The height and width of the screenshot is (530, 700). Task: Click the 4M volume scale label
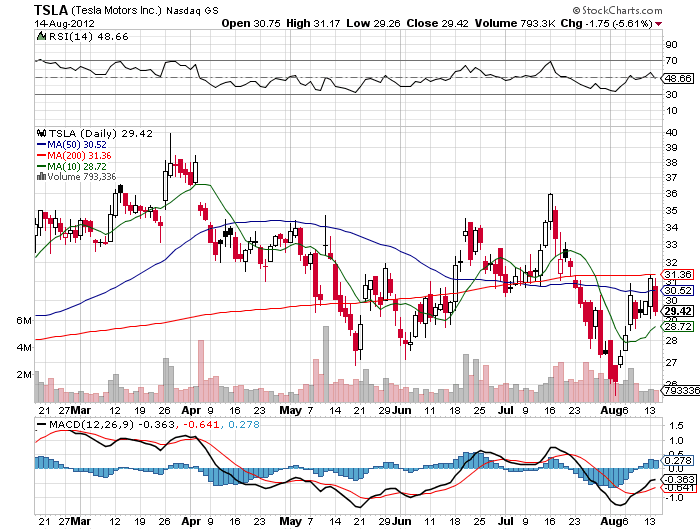point(24,347)
